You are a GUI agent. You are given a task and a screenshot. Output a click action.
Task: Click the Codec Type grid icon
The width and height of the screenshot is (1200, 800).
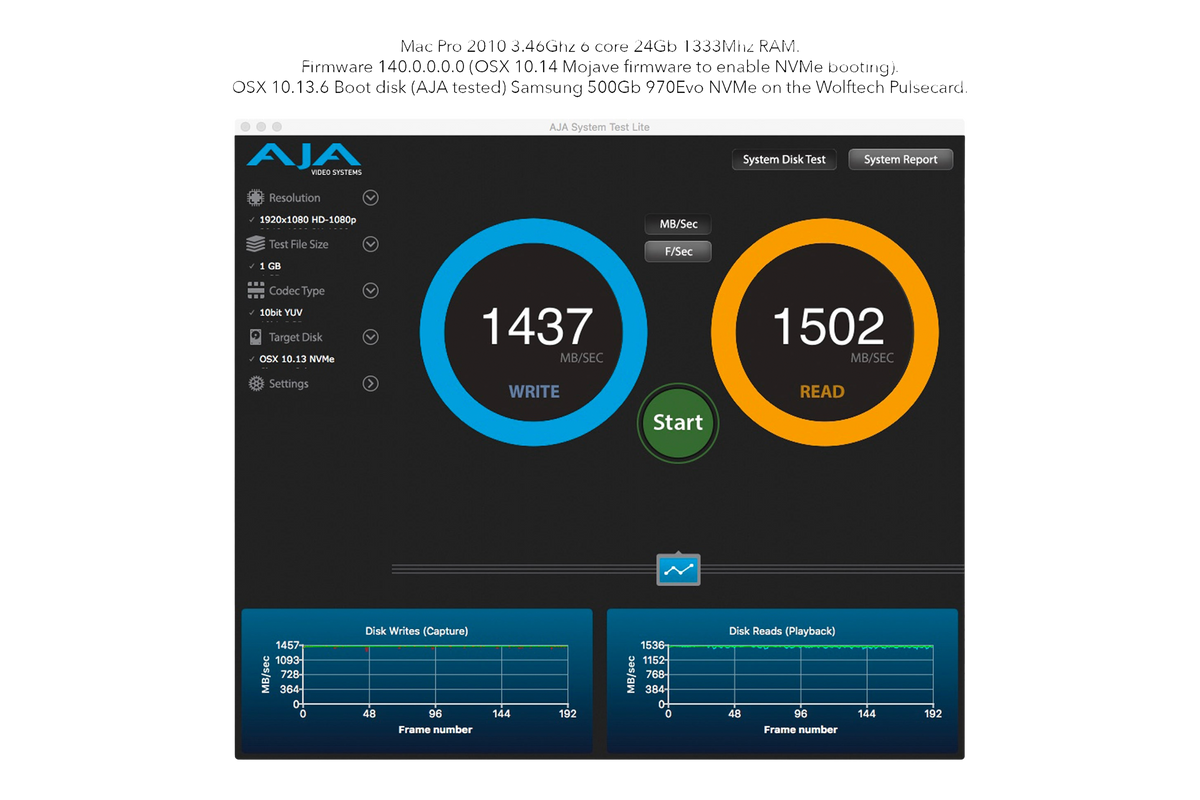pyautogui.click(x=256, y=291)
